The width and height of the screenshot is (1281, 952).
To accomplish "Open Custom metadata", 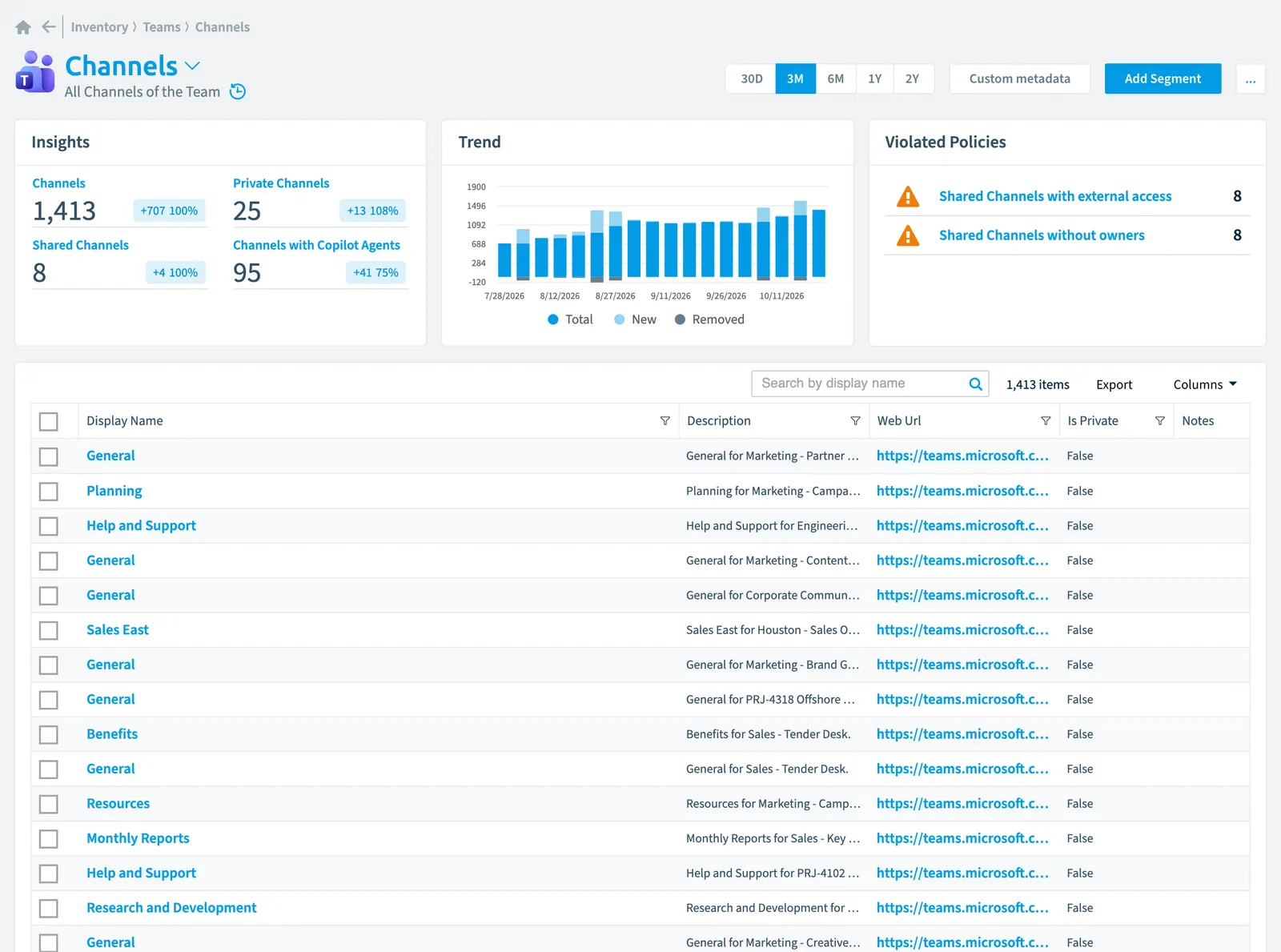I will click(x=1019, y=78).
